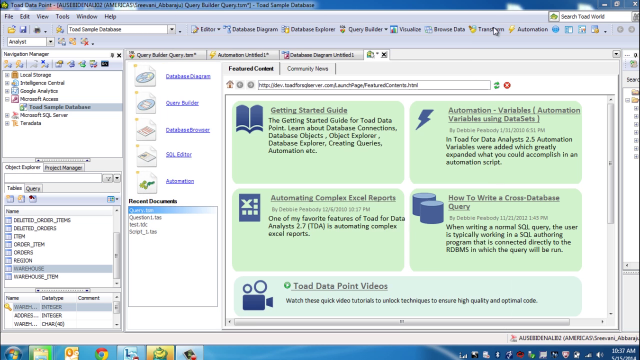Open Automation from the toolbar
The width and height of the screenshot is (640, 360).
528,29
